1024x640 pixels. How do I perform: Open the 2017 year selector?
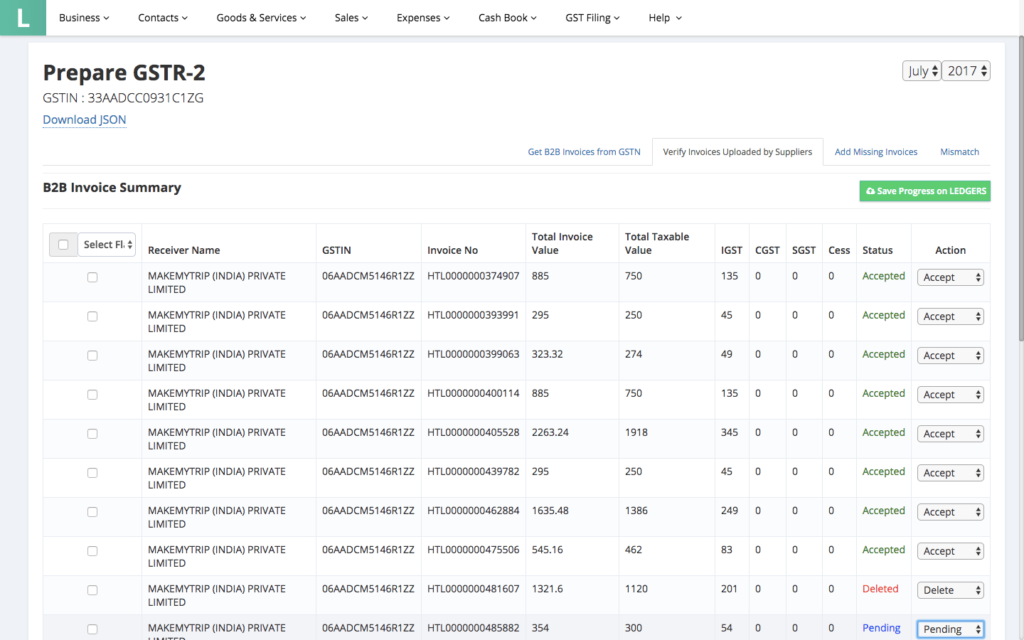click(966, 70)
